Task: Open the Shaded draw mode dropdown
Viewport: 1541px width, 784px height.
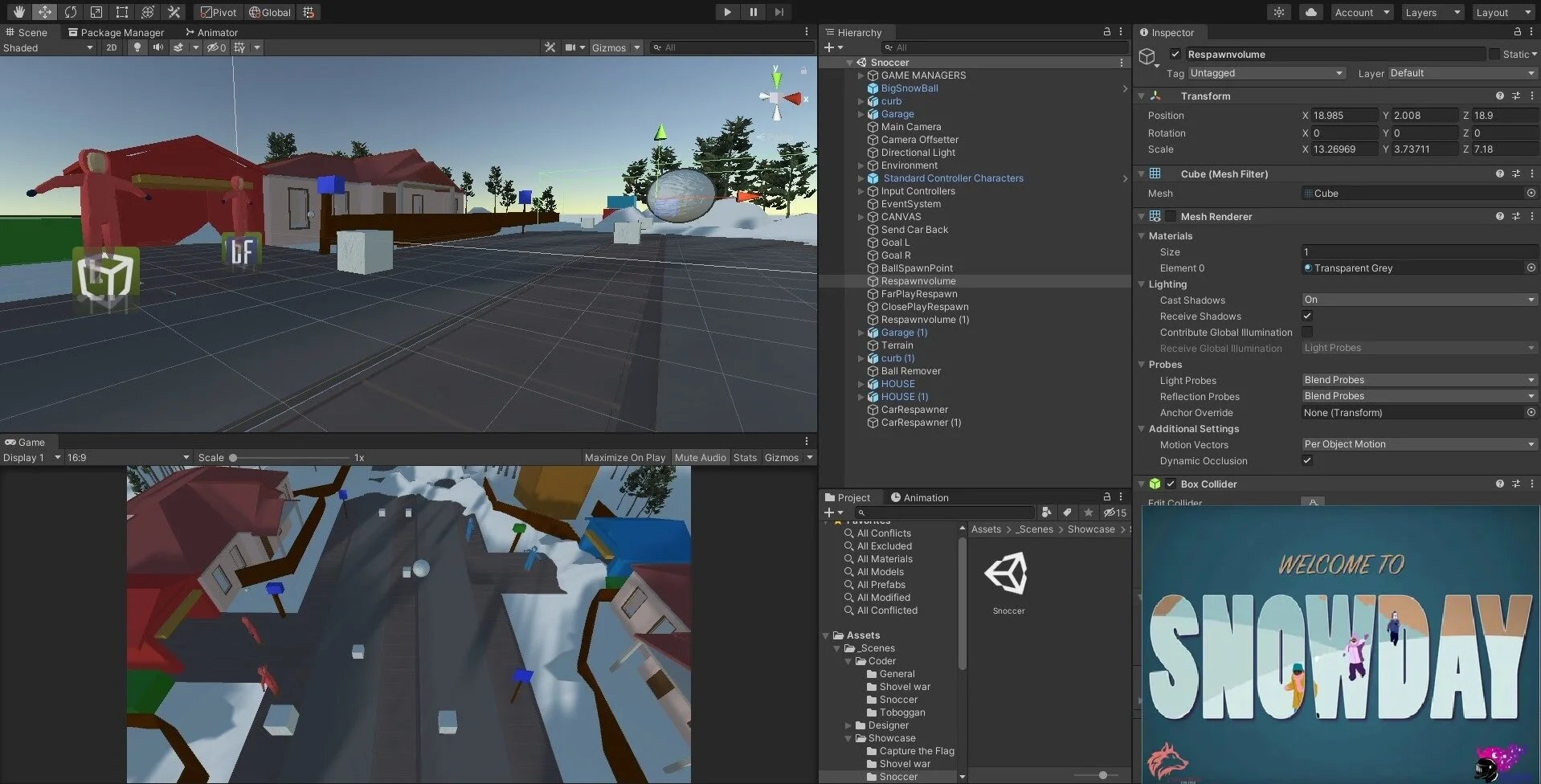Action: (48, 47)
